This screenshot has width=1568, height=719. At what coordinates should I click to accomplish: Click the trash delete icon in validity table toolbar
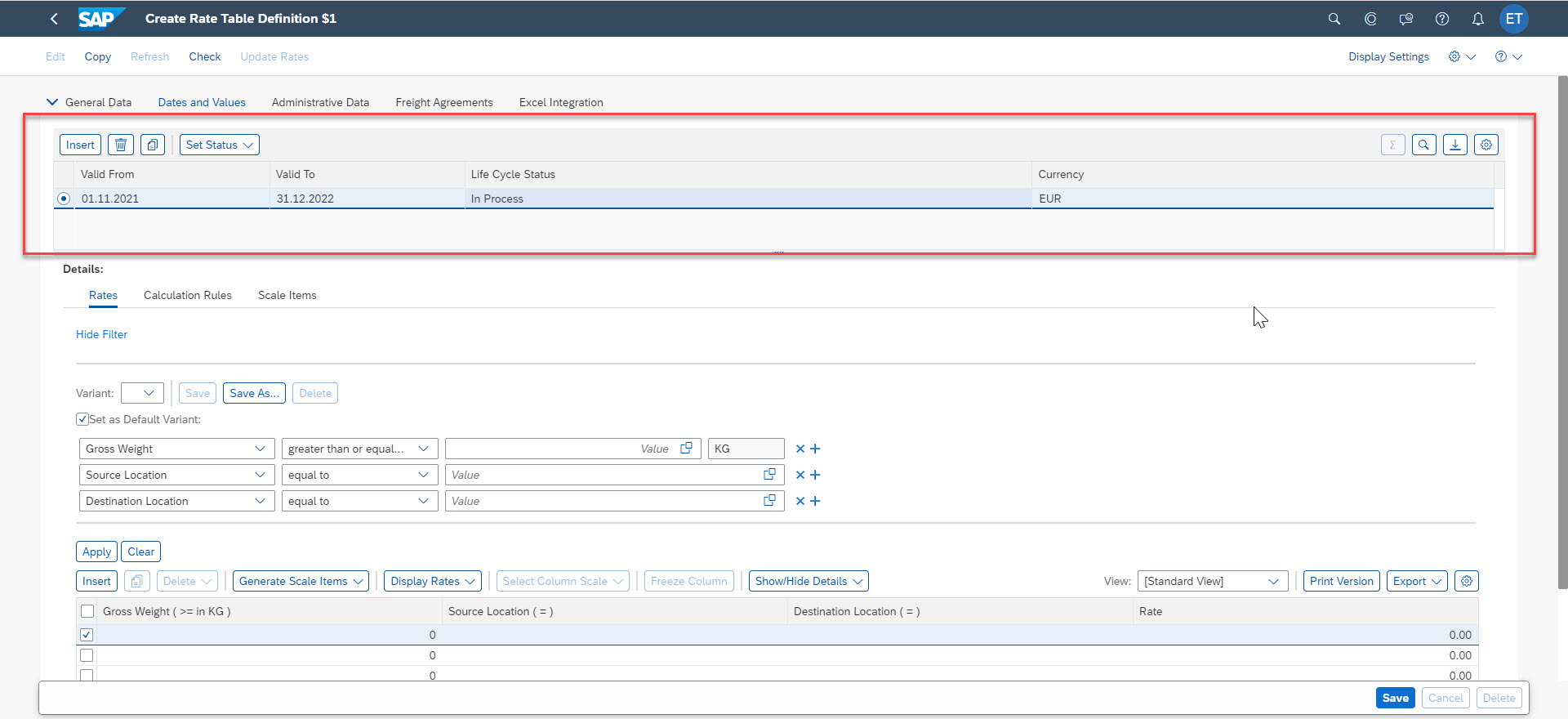coord(121,145)
